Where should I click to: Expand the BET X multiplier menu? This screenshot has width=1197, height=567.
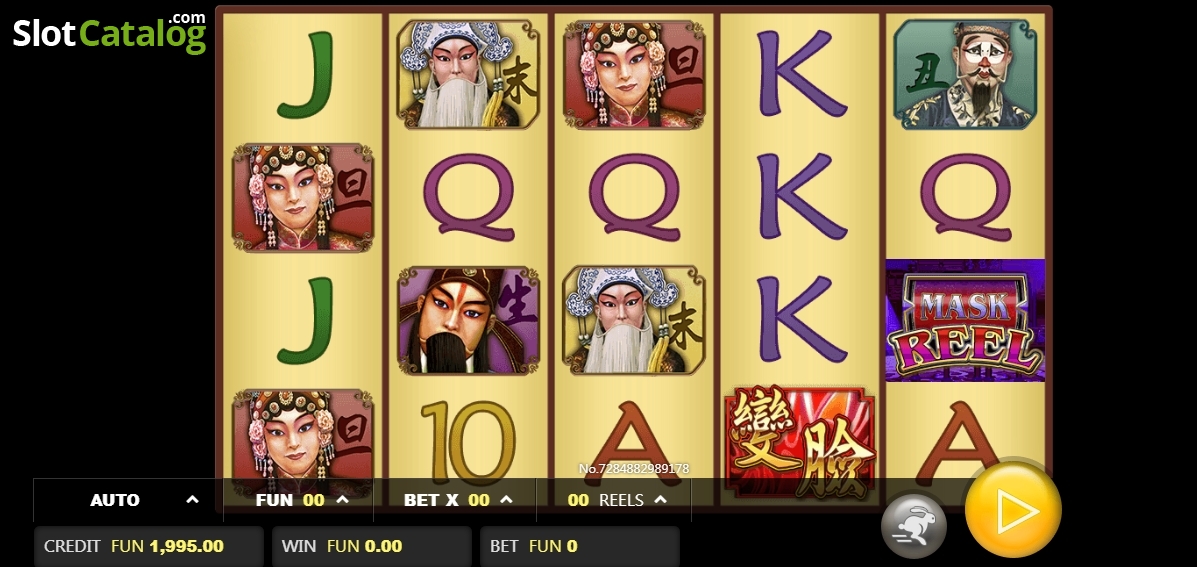coord(455,500)
